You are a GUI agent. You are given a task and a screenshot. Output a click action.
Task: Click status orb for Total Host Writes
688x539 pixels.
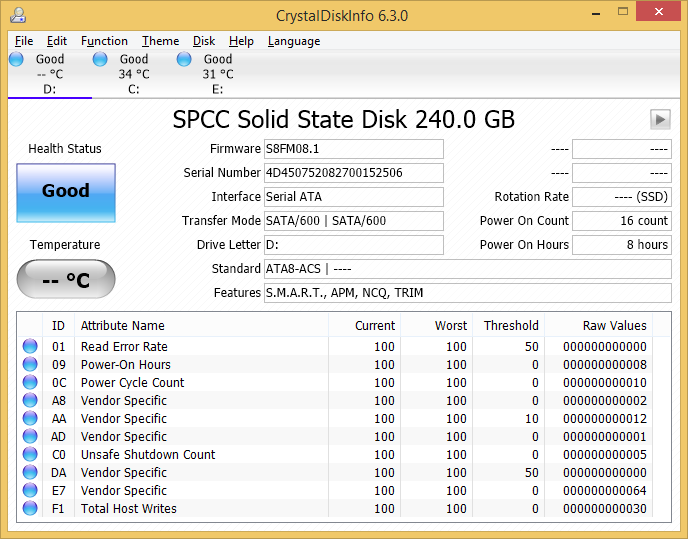tap(30, 508)
